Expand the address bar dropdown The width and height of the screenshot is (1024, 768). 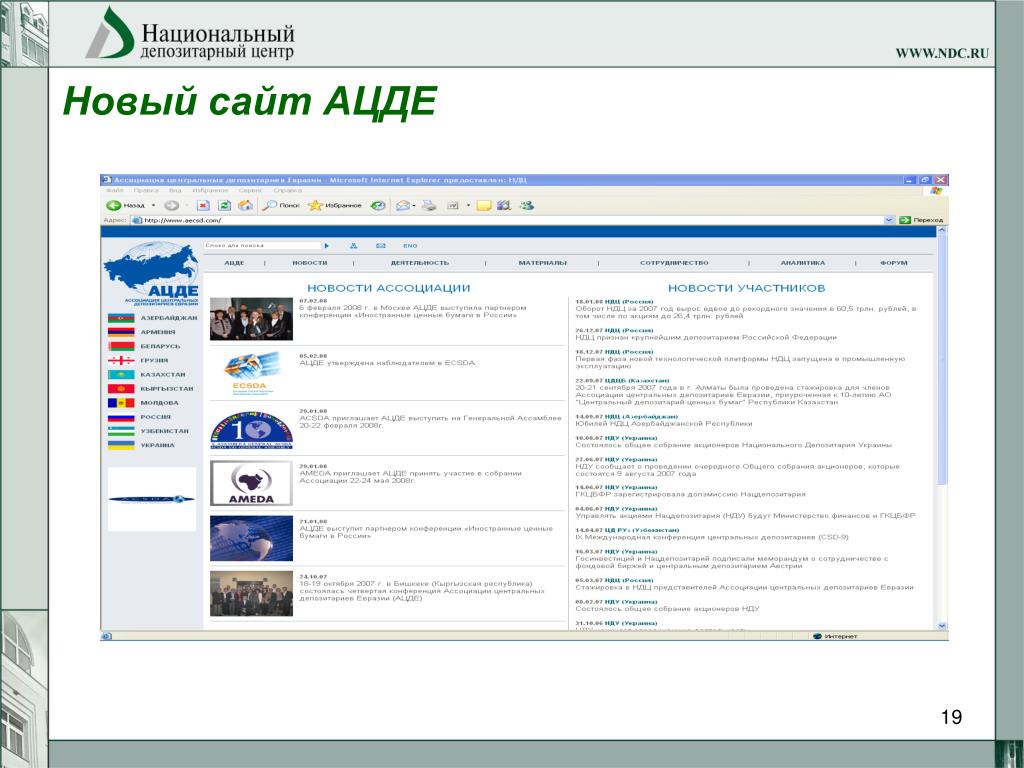889,220
